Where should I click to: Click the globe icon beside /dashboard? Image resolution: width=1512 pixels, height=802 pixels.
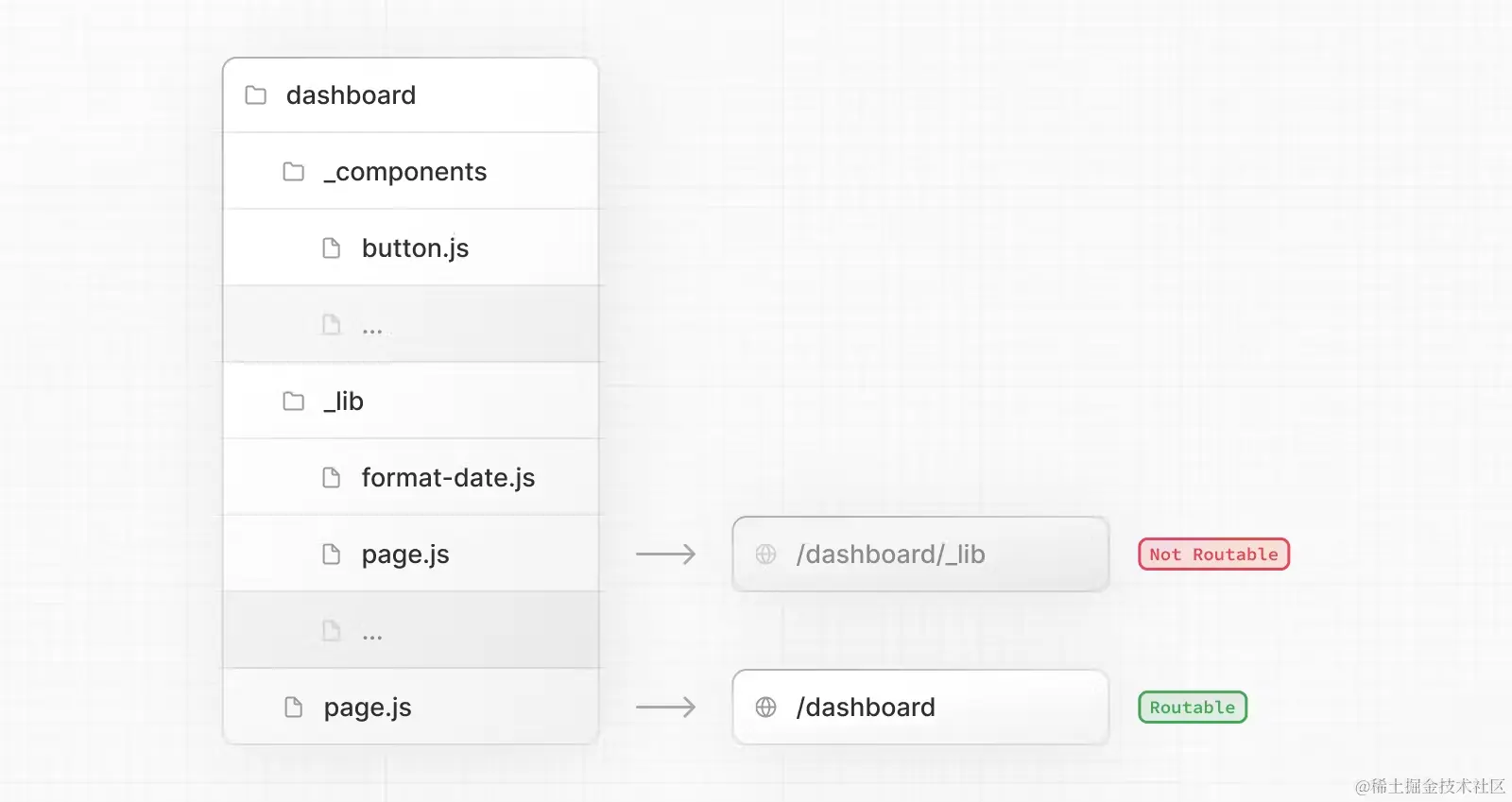(x=766, y=708)
